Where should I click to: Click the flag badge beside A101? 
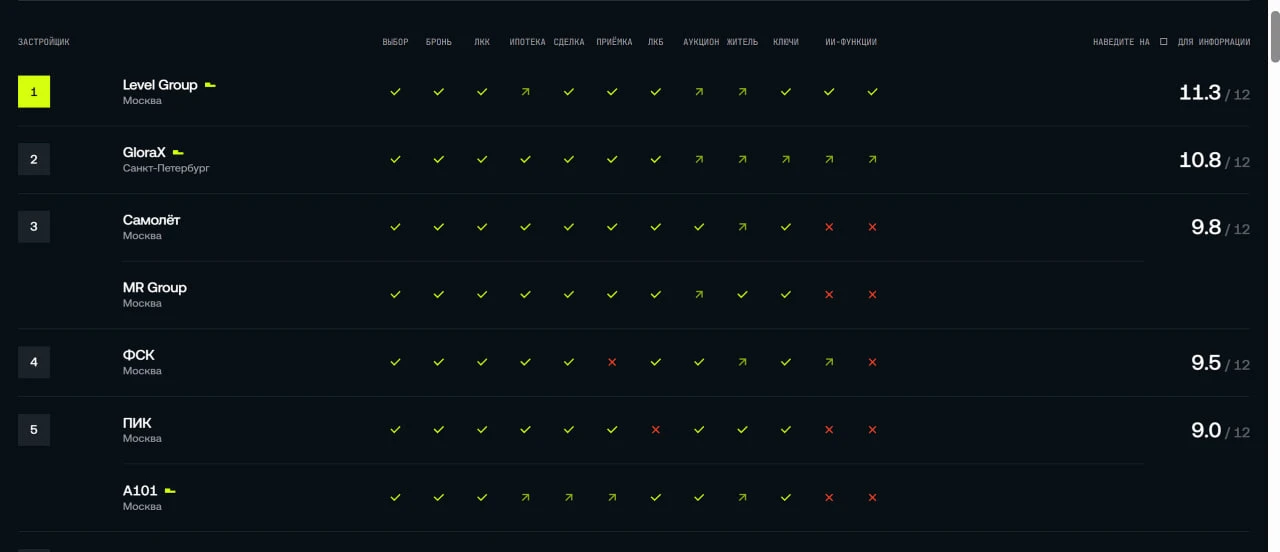pyautogui.click(x=170, y=491)
